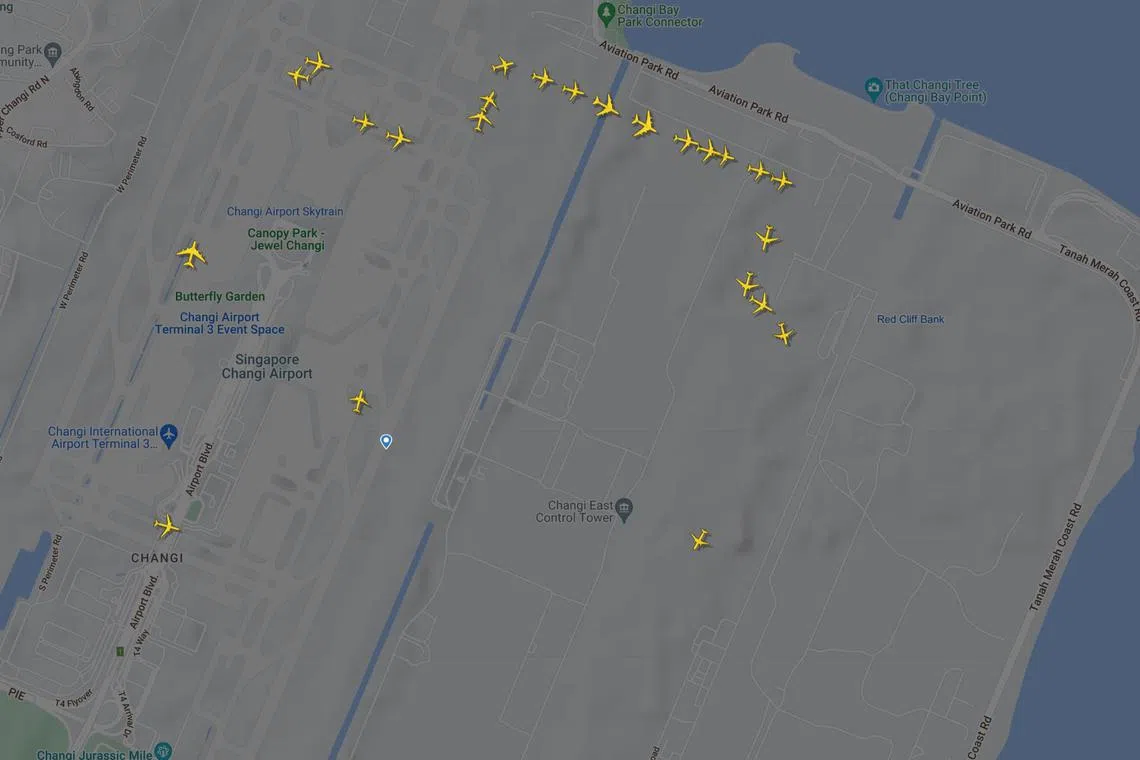Screen dimensions: 1140x760
Task: Select the plane icon above CHANGI label
Action: click(166, 526)
